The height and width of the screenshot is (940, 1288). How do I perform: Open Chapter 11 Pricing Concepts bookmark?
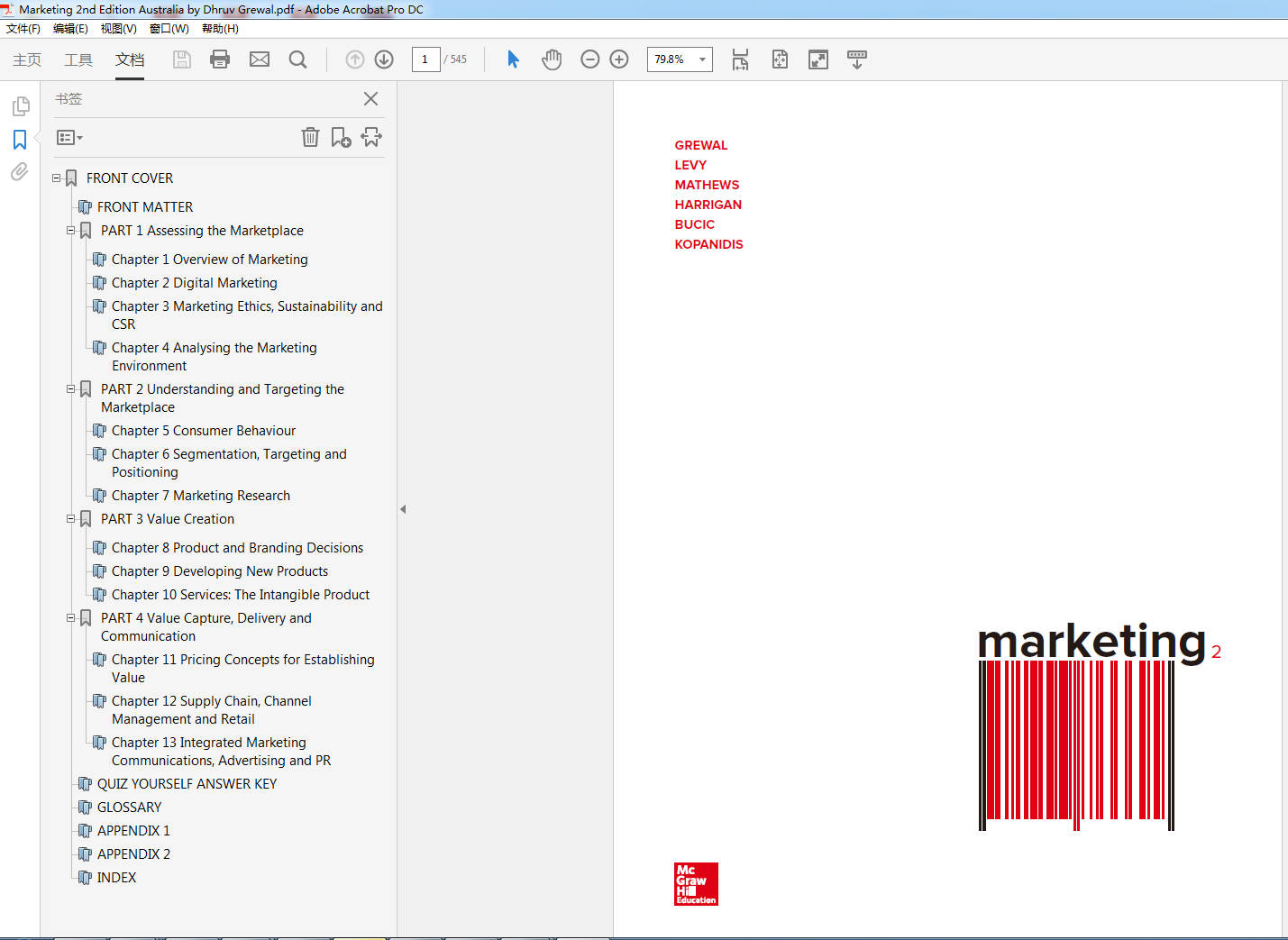click(243, 669)
